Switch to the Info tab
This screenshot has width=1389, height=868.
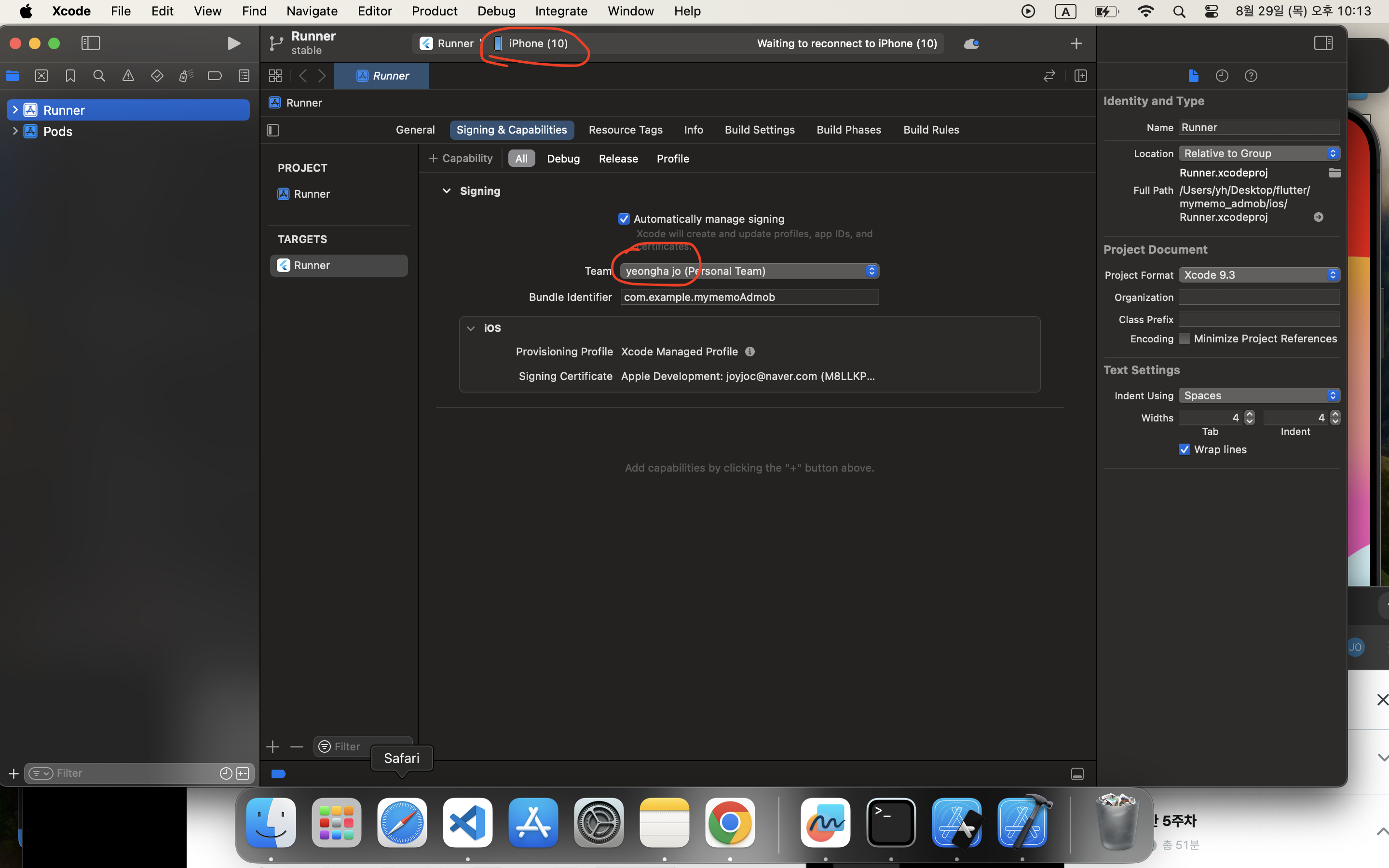click(x=694, y=130)
